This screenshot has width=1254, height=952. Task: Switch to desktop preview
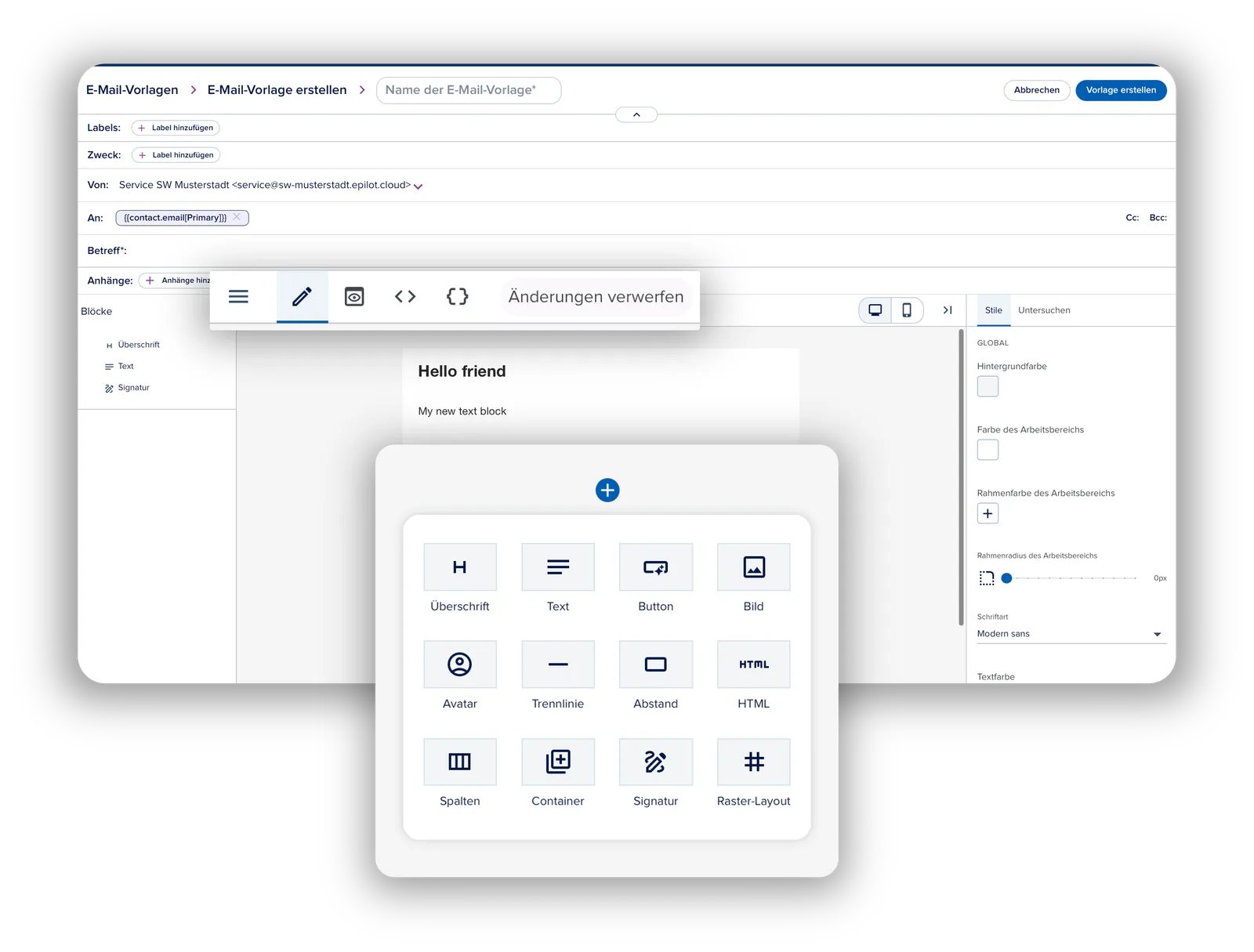pyautogui.click(x=875, y=310)
